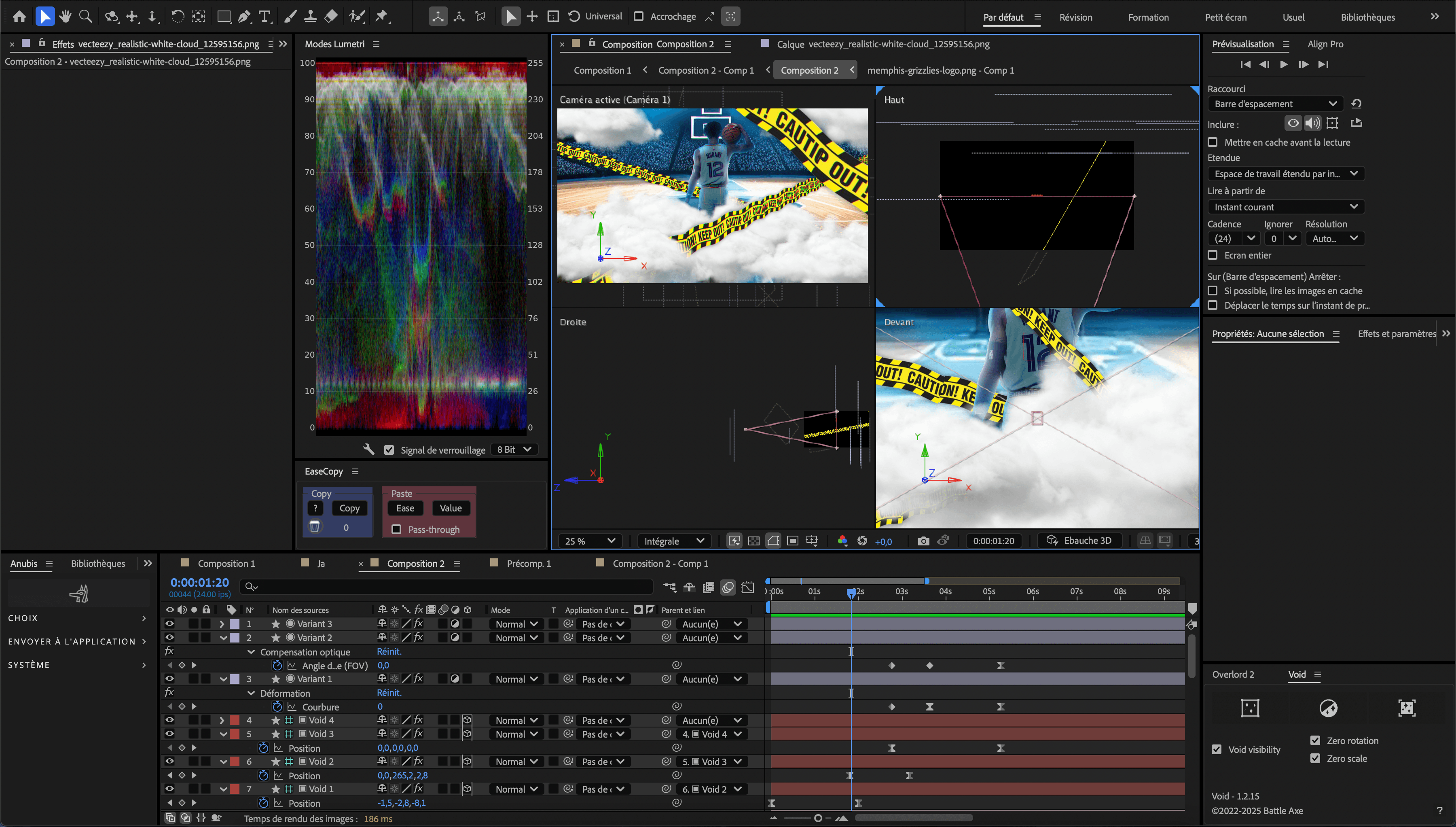1456x827 pixels.
Task: Select the Home icon in toolbar
Action: [x=19, y=17]
